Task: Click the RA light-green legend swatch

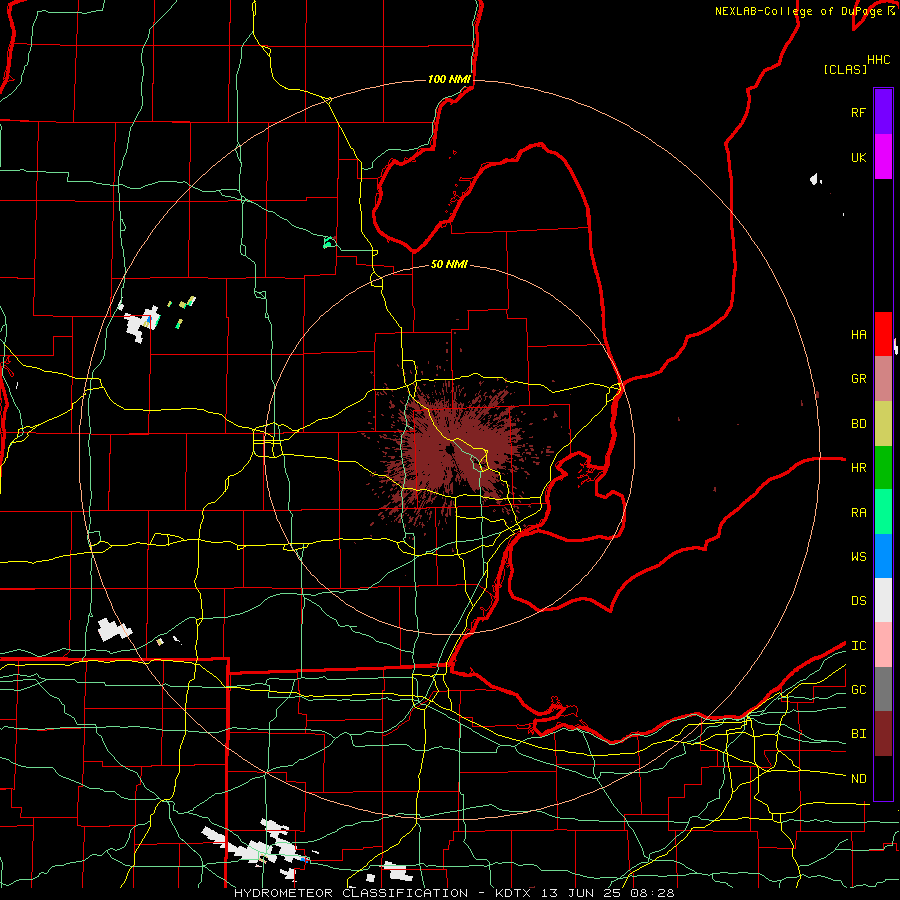Action: click(883, 512)
